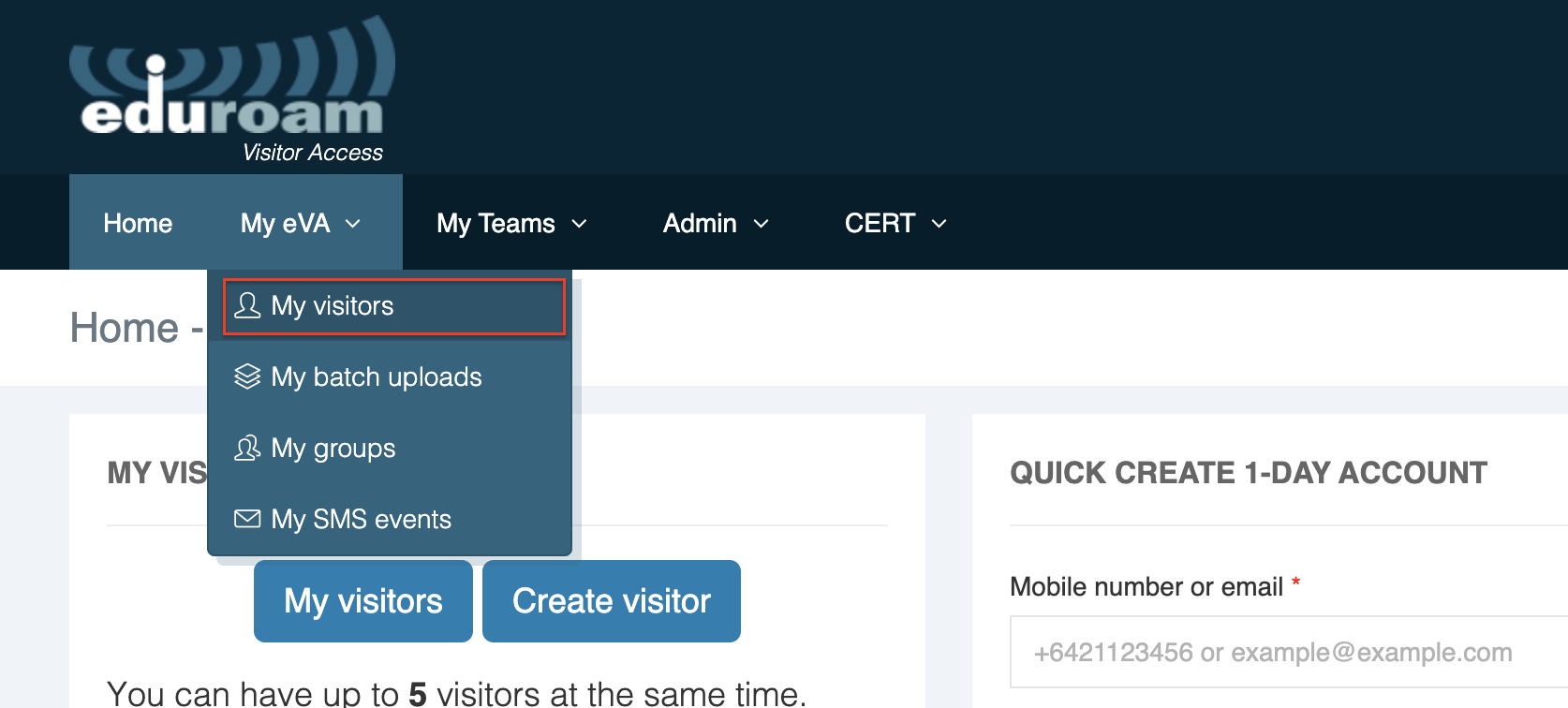Choose My SMS events menu entry
The width and height of the screenshot is (1568, 708).
(x=362, y=519)
